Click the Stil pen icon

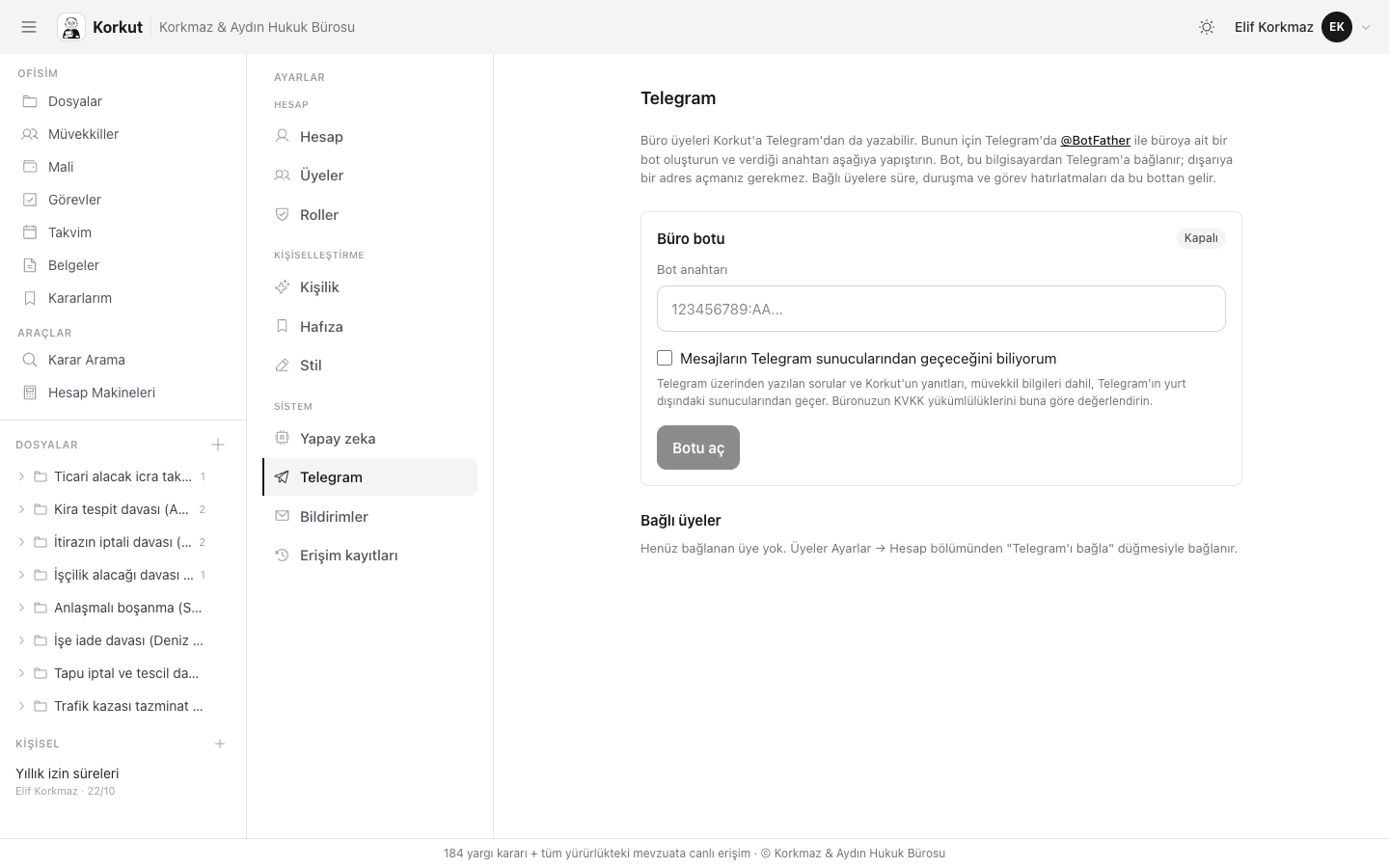click(x=282, y=366)
